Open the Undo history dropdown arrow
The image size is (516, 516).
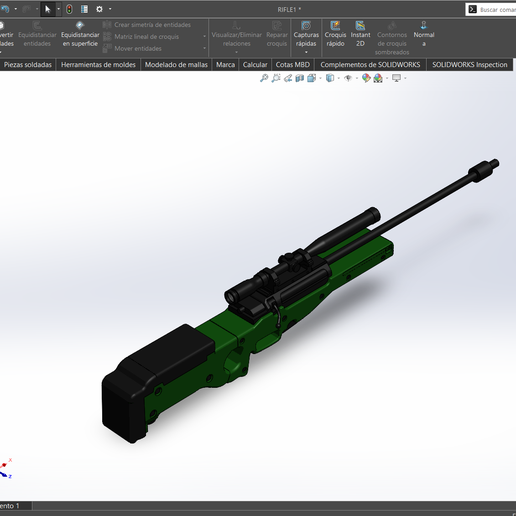coord(16,9)
